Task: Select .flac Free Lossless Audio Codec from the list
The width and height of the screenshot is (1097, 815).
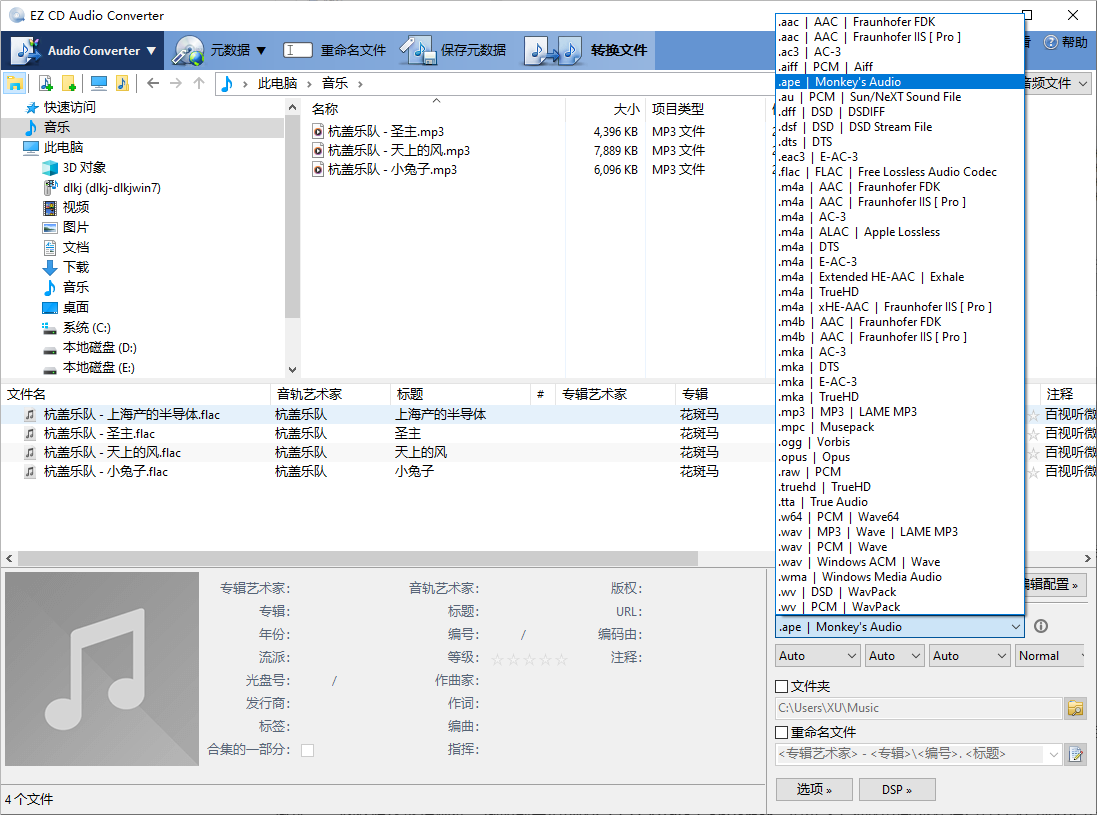Action: point(888,172)
